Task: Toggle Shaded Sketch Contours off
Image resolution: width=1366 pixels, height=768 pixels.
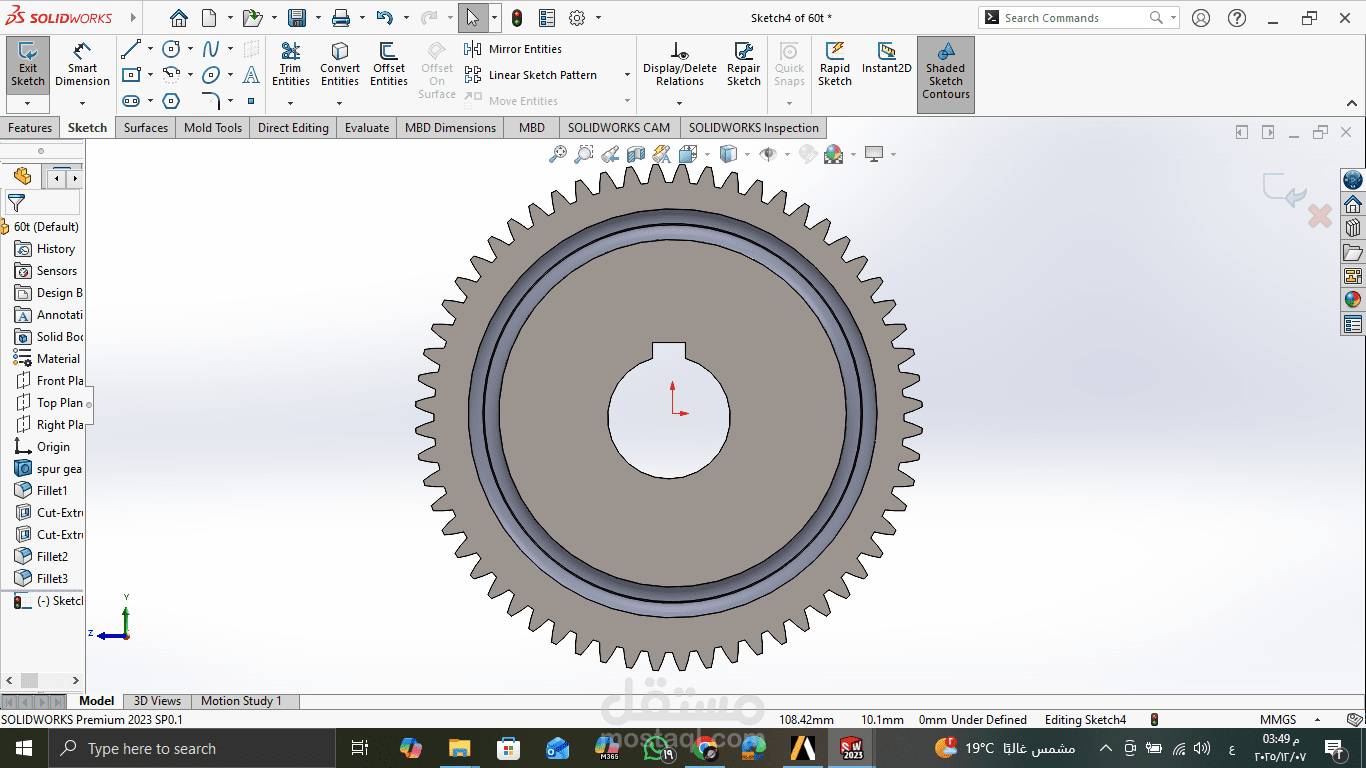Action: coord(945,70)
